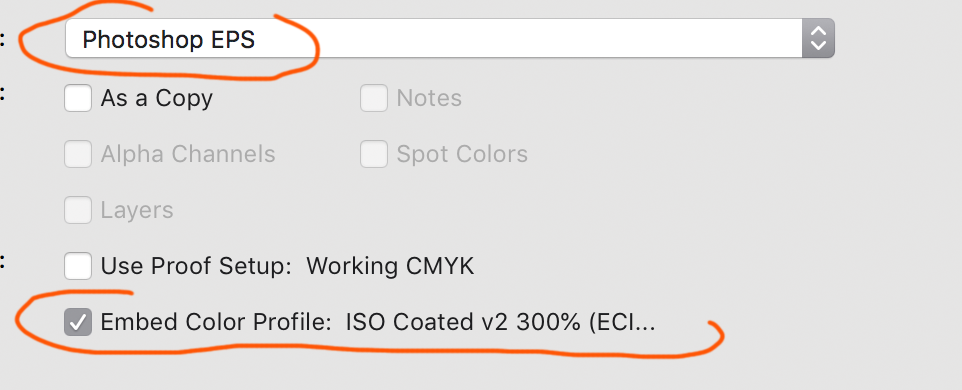Click the Working CMYK text
Image resolution: width=962 pixels, height=390 pixels.
390,266
